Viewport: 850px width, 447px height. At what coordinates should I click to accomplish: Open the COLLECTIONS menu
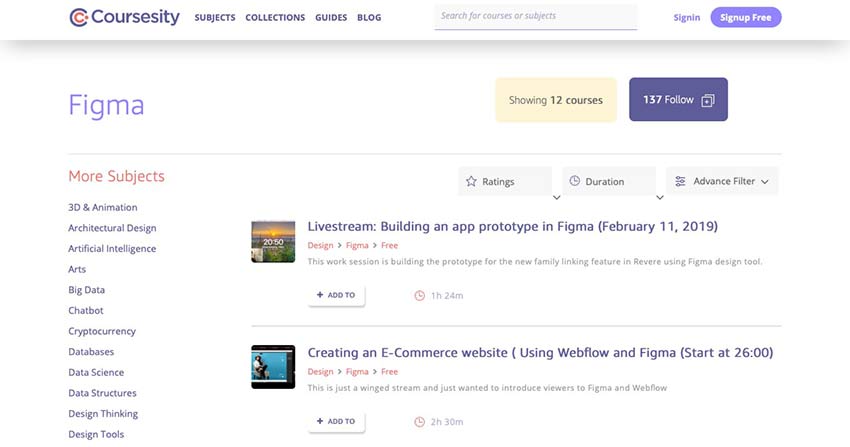[x=275, y=17]
